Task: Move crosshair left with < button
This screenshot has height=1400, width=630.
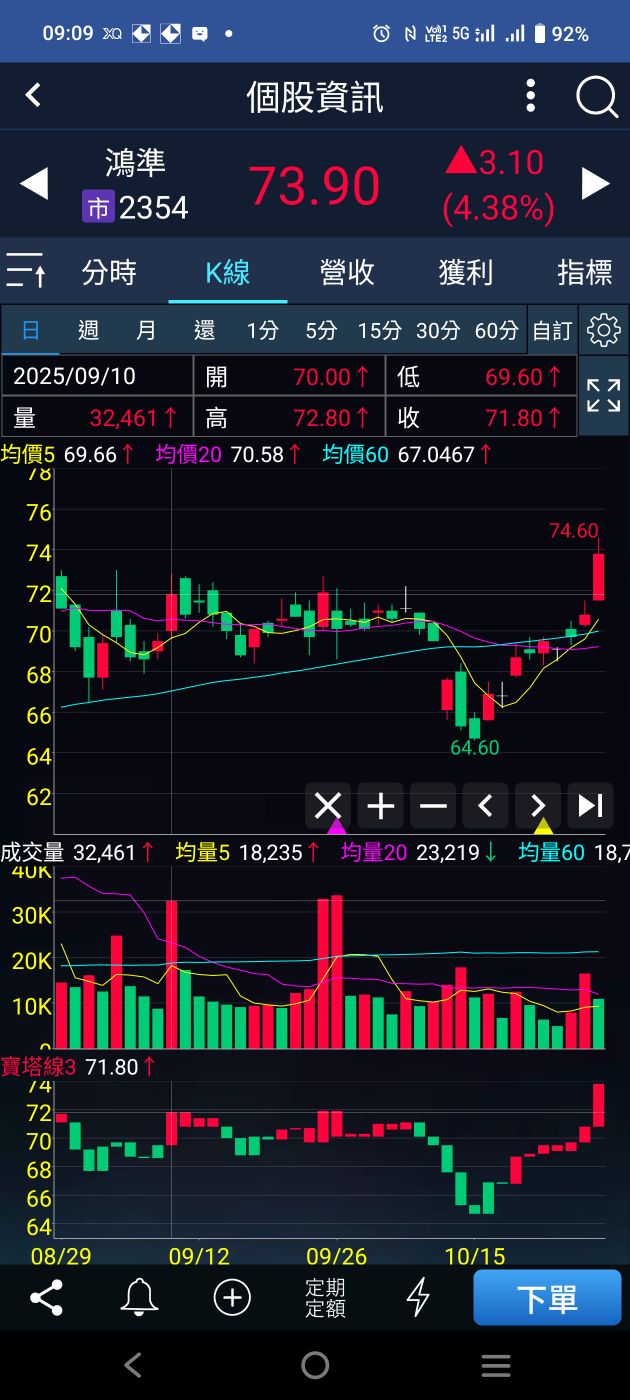Action: click(485, 805)
